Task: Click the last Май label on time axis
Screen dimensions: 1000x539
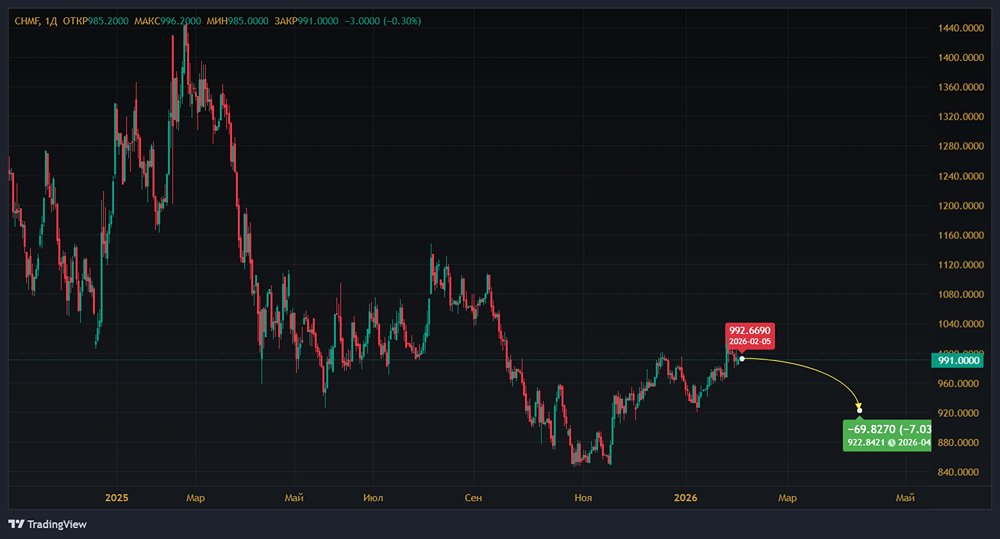Action: [x=905, y=498]
